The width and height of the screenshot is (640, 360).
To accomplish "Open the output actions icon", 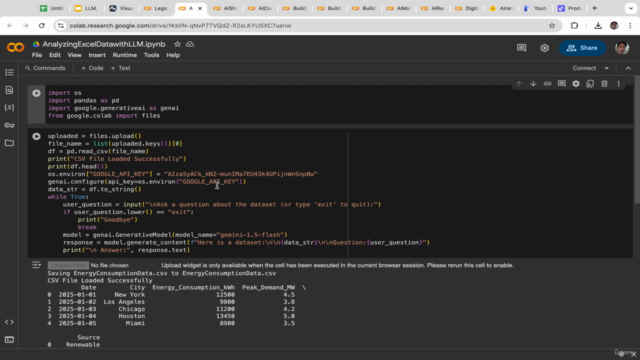I will (x=36, y=265).
